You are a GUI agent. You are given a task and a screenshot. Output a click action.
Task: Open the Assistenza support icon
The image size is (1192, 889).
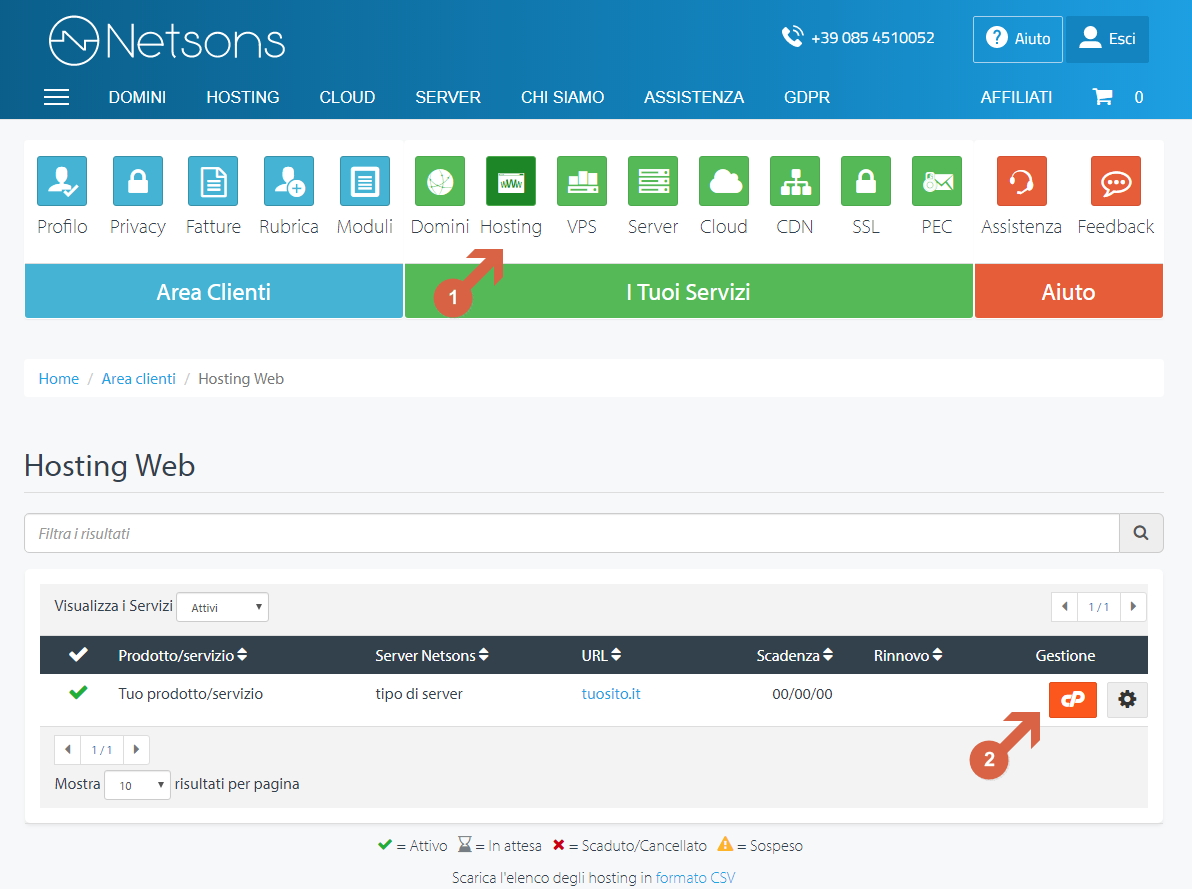point(1020,181)
